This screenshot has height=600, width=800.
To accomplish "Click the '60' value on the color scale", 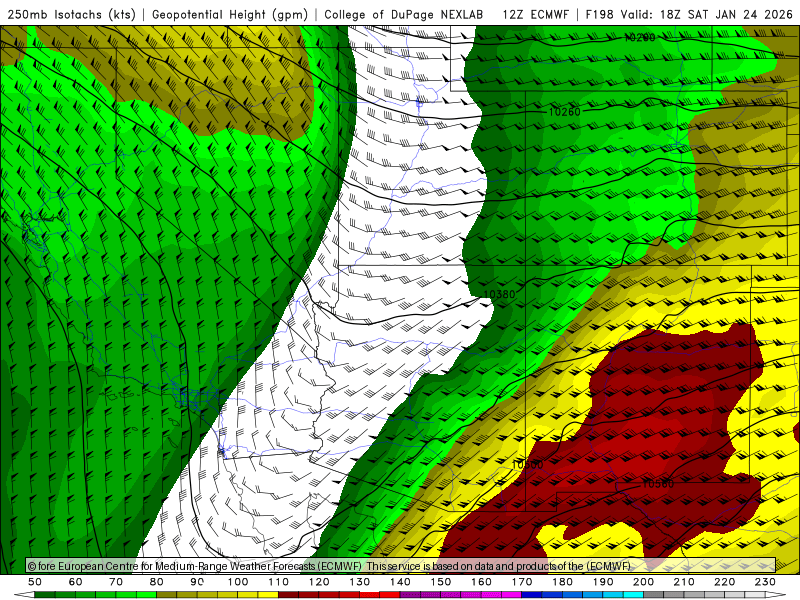I will (x=75, y=582).
